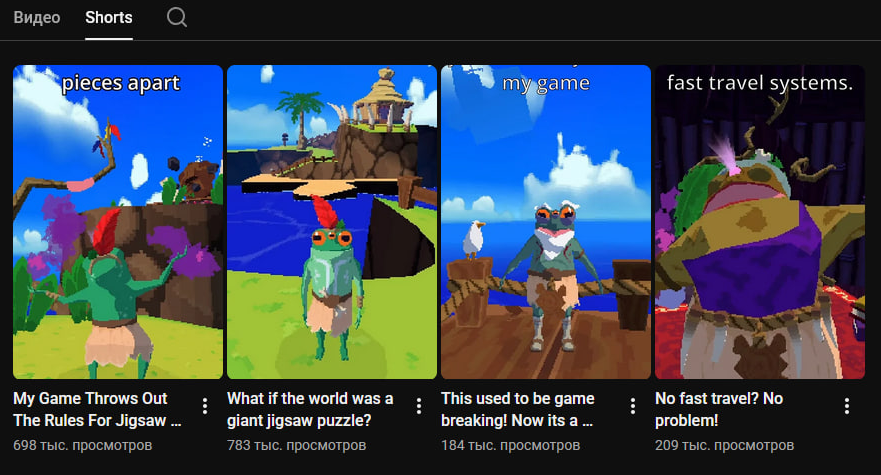Open title "My Game Throws Out The Rules For Jigsaw"
The height and width of the screenshot is (475, 881).
pyautogui.click(x=97, y=409)
